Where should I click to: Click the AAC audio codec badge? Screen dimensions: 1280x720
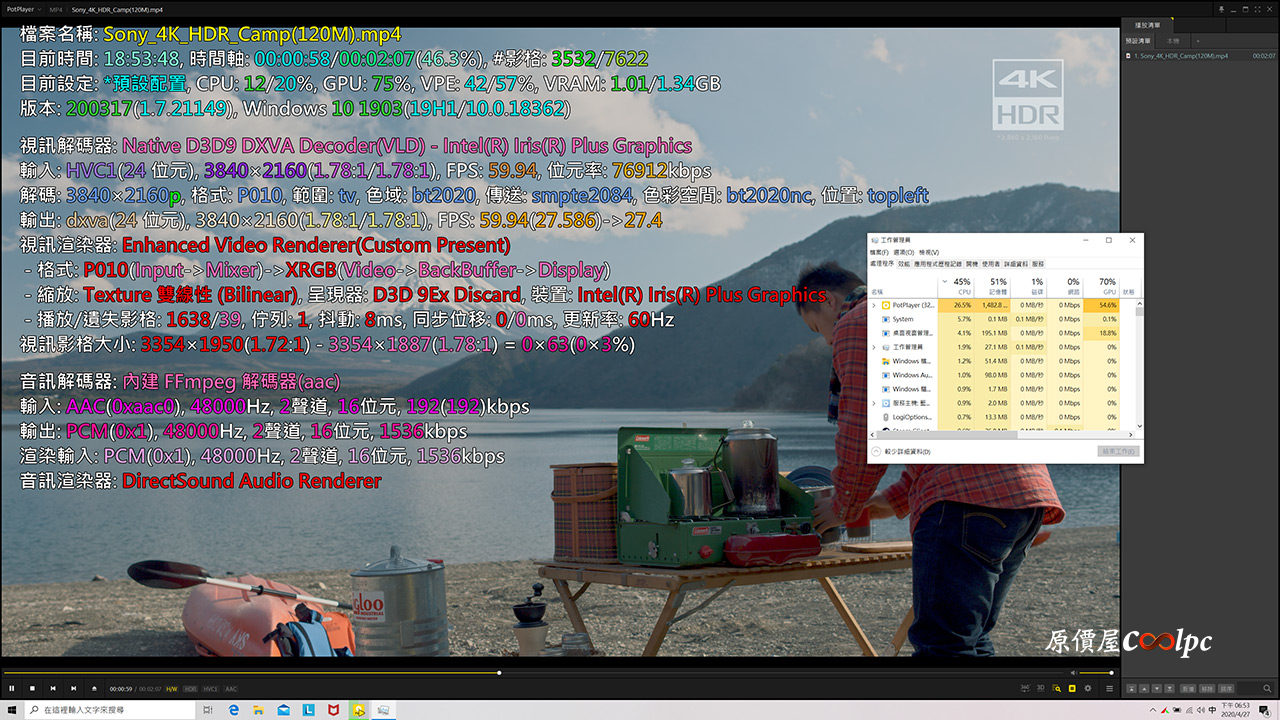pyautogui.click(x=231, y=689)
